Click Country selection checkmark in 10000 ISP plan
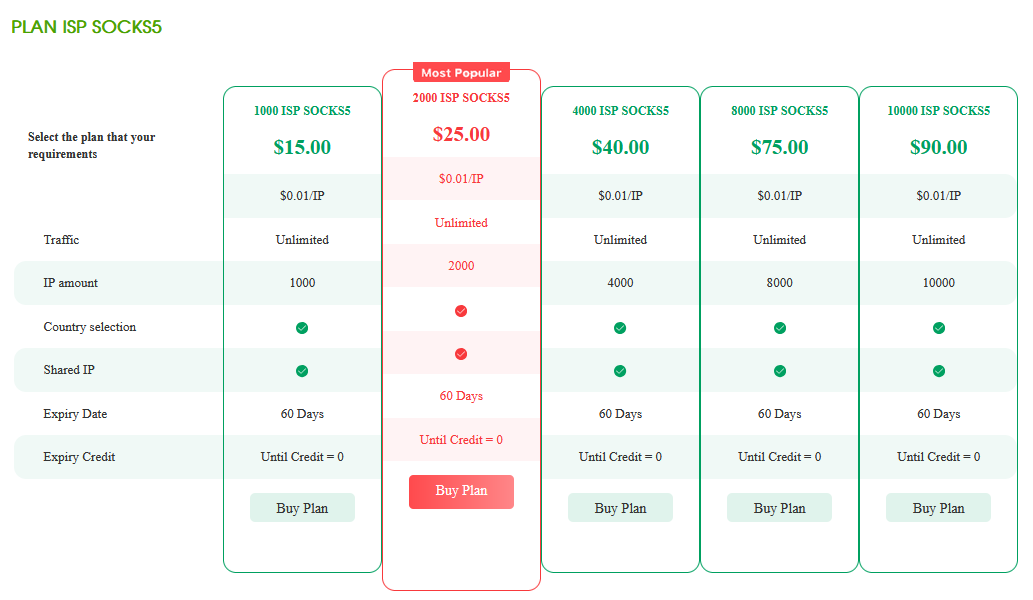 coord(939,328)
